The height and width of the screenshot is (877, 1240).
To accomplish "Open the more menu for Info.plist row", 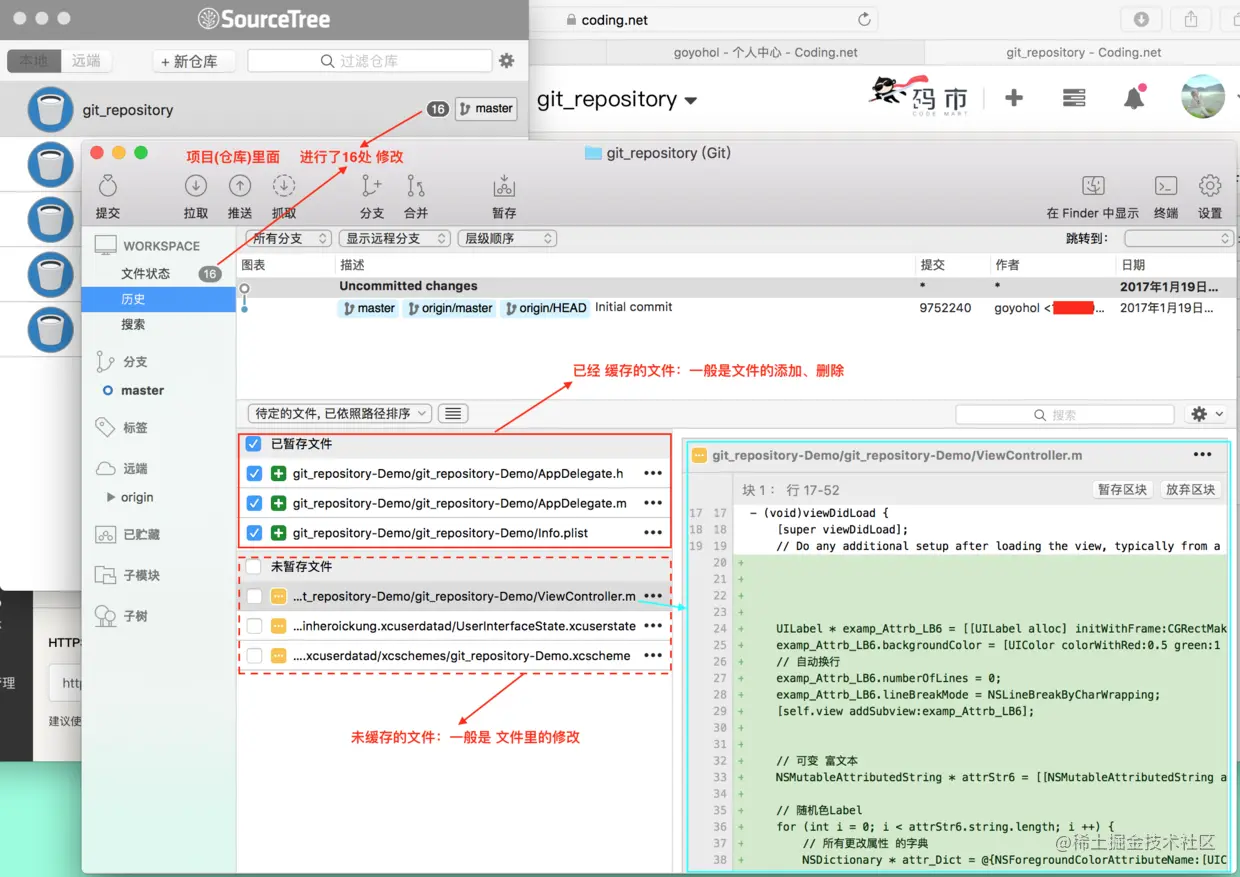I will (653, 533).
